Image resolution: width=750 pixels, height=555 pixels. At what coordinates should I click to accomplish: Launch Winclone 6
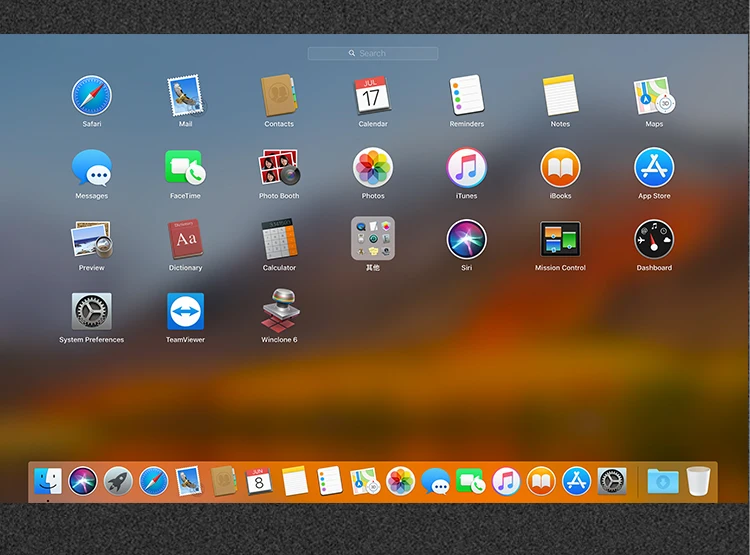pyautogui.click(x=280, y=311)
